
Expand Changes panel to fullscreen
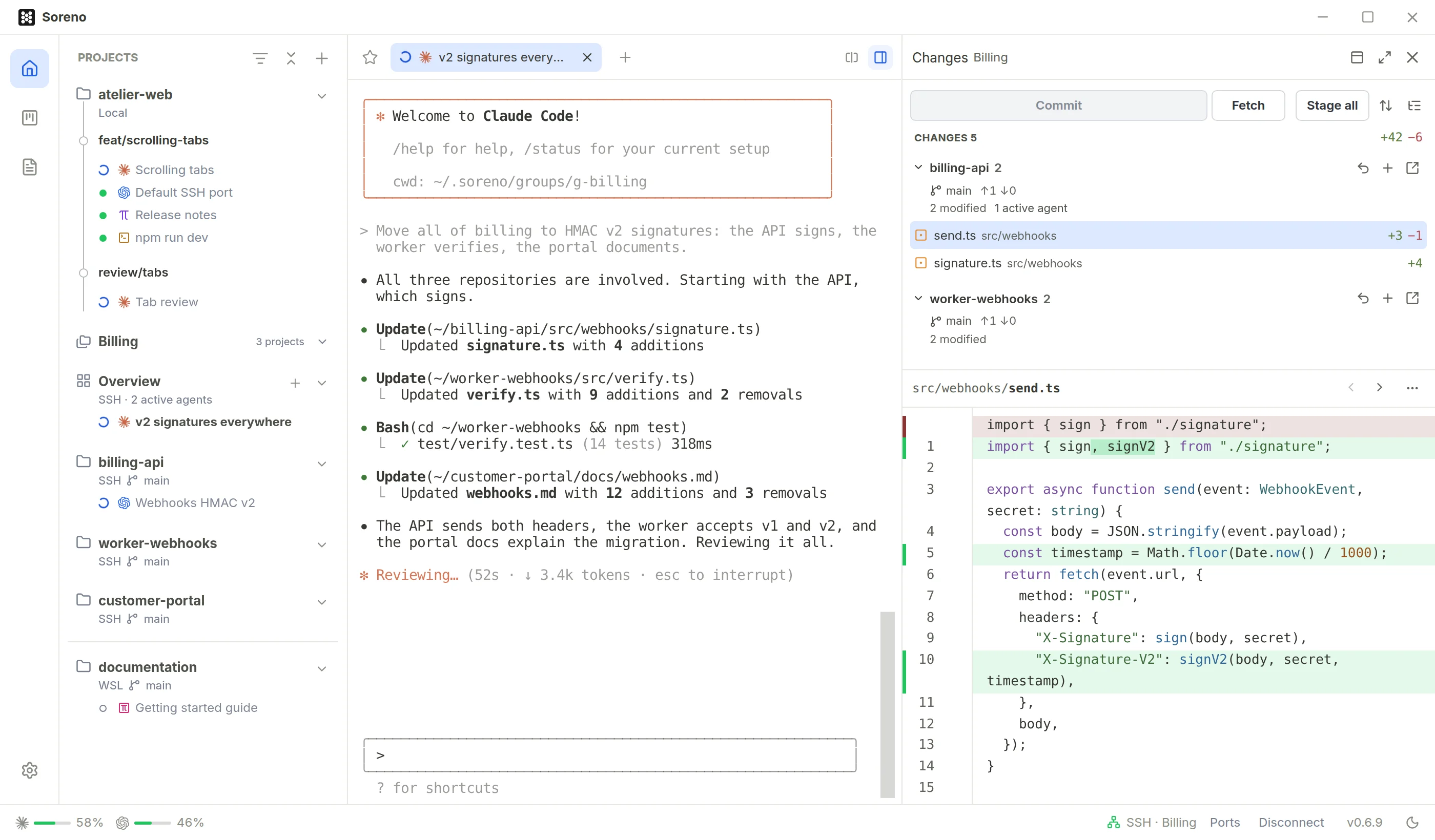pyautogui.click(x=1385, y=57)
